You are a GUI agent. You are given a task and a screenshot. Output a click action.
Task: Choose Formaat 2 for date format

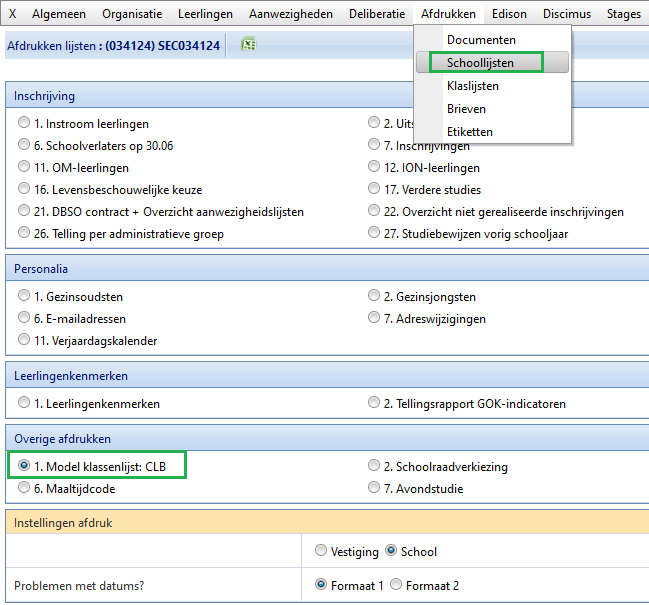click(396, 585)
